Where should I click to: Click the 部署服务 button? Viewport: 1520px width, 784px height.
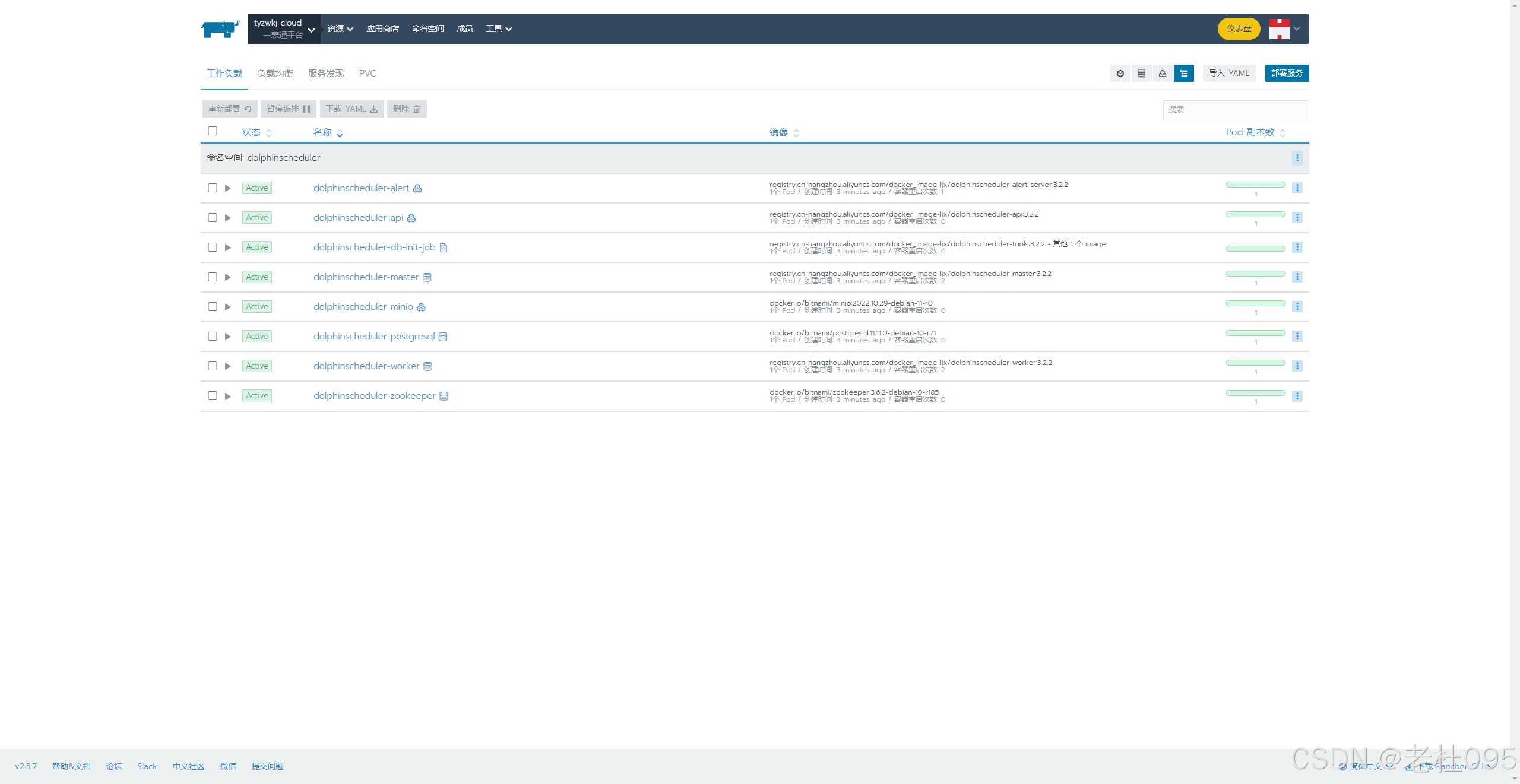(x=1287, y=74)
